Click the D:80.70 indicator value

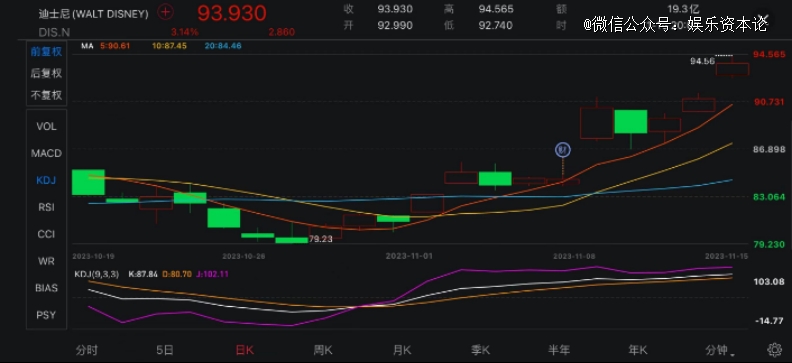click(176, 274)
